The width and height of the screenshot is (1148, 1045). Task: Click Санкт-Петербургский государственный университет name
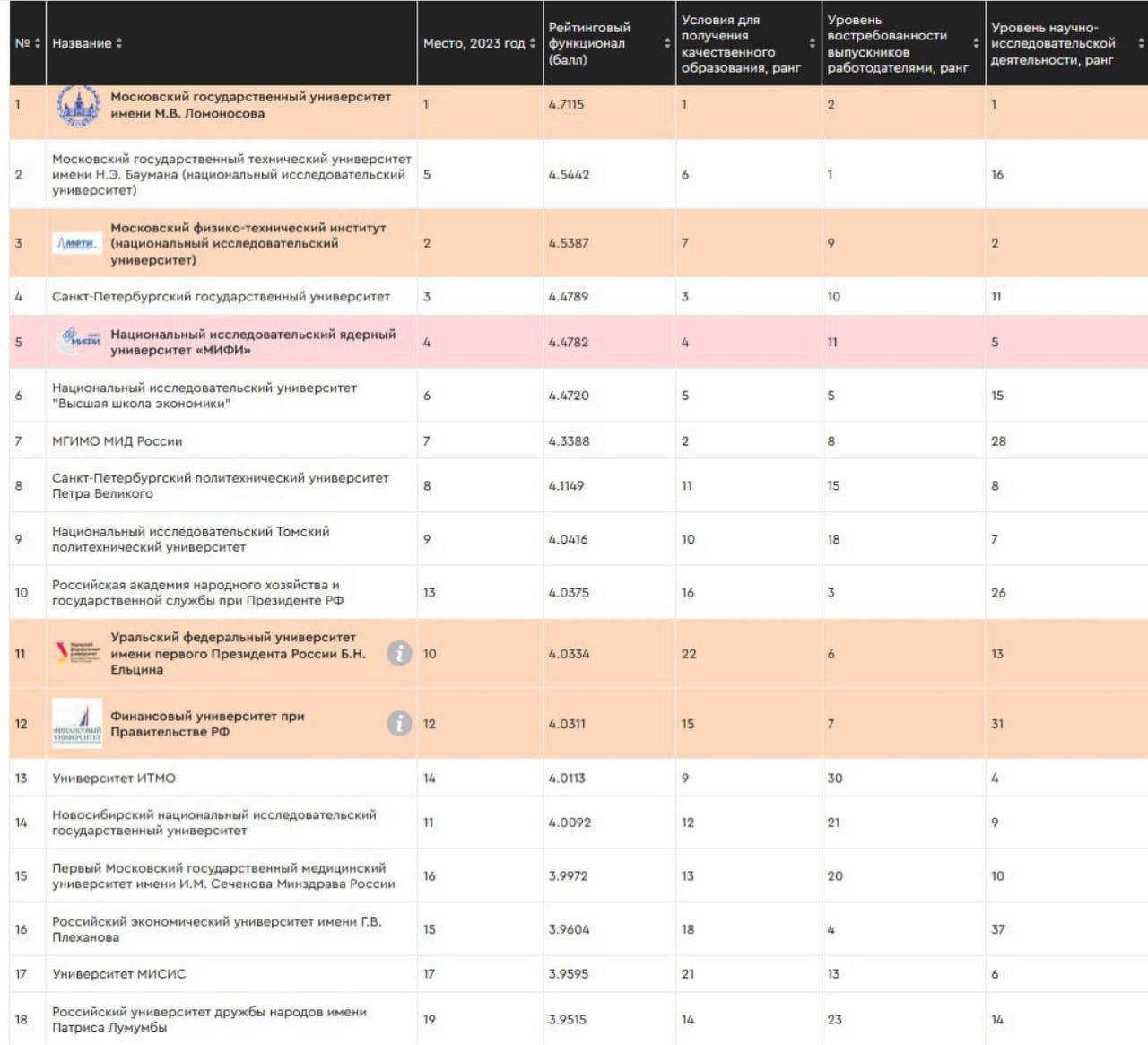coord(221,297)
